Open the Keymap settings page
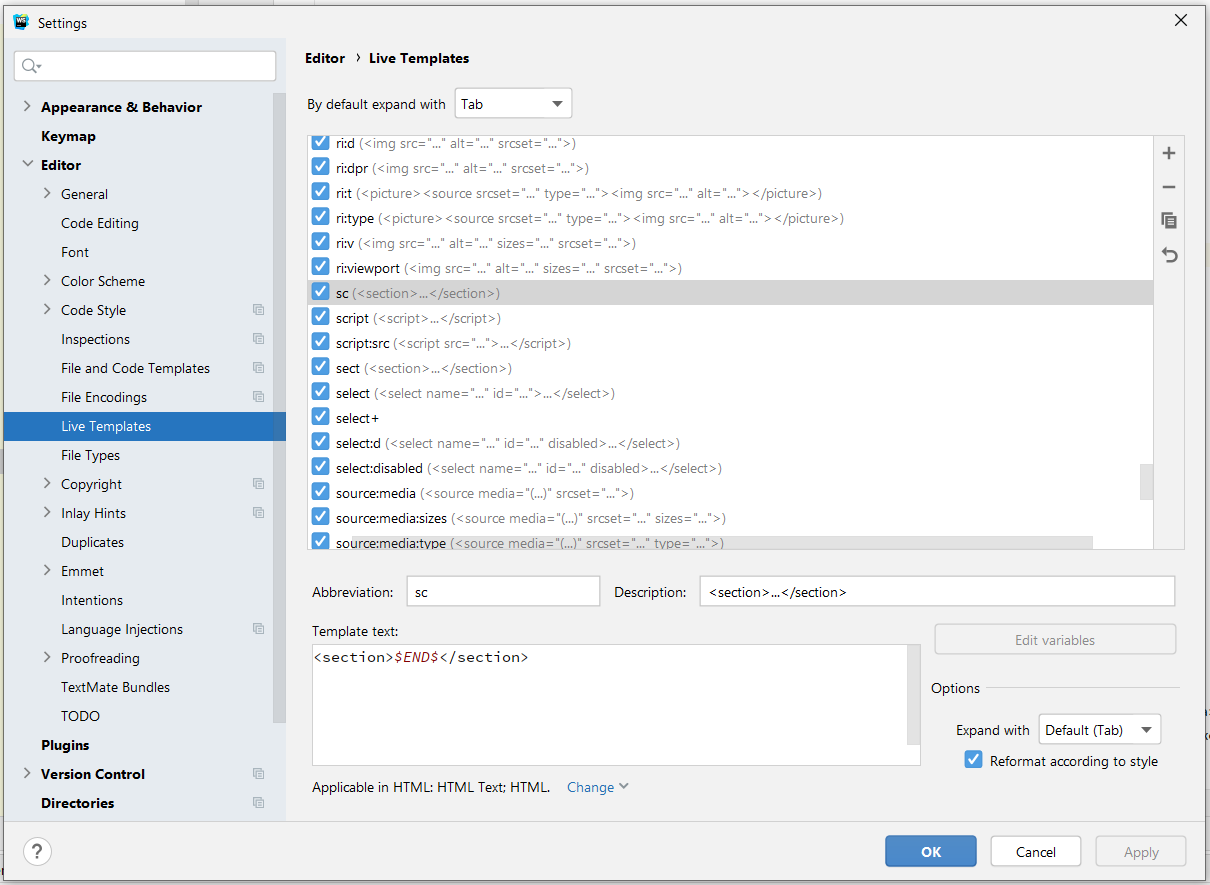The width and height of the screenshot is (1210, 885). click(68, 136)
